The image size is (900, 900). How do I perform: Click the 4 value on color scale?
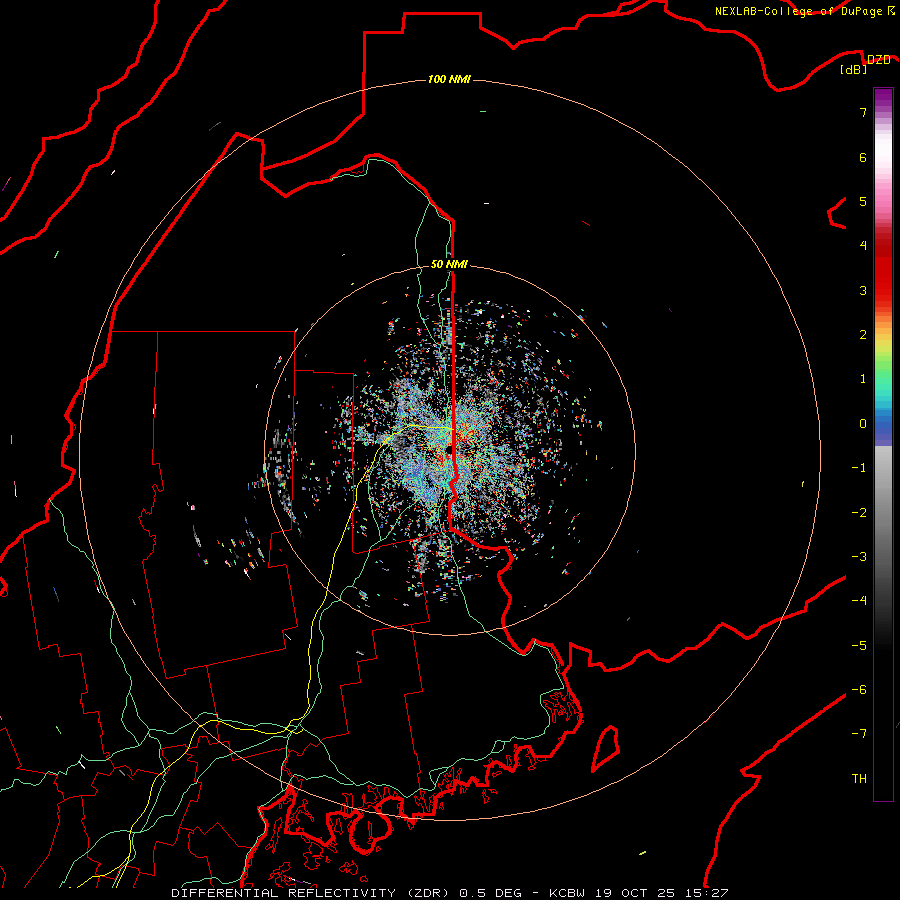click(x=863, y=246)
